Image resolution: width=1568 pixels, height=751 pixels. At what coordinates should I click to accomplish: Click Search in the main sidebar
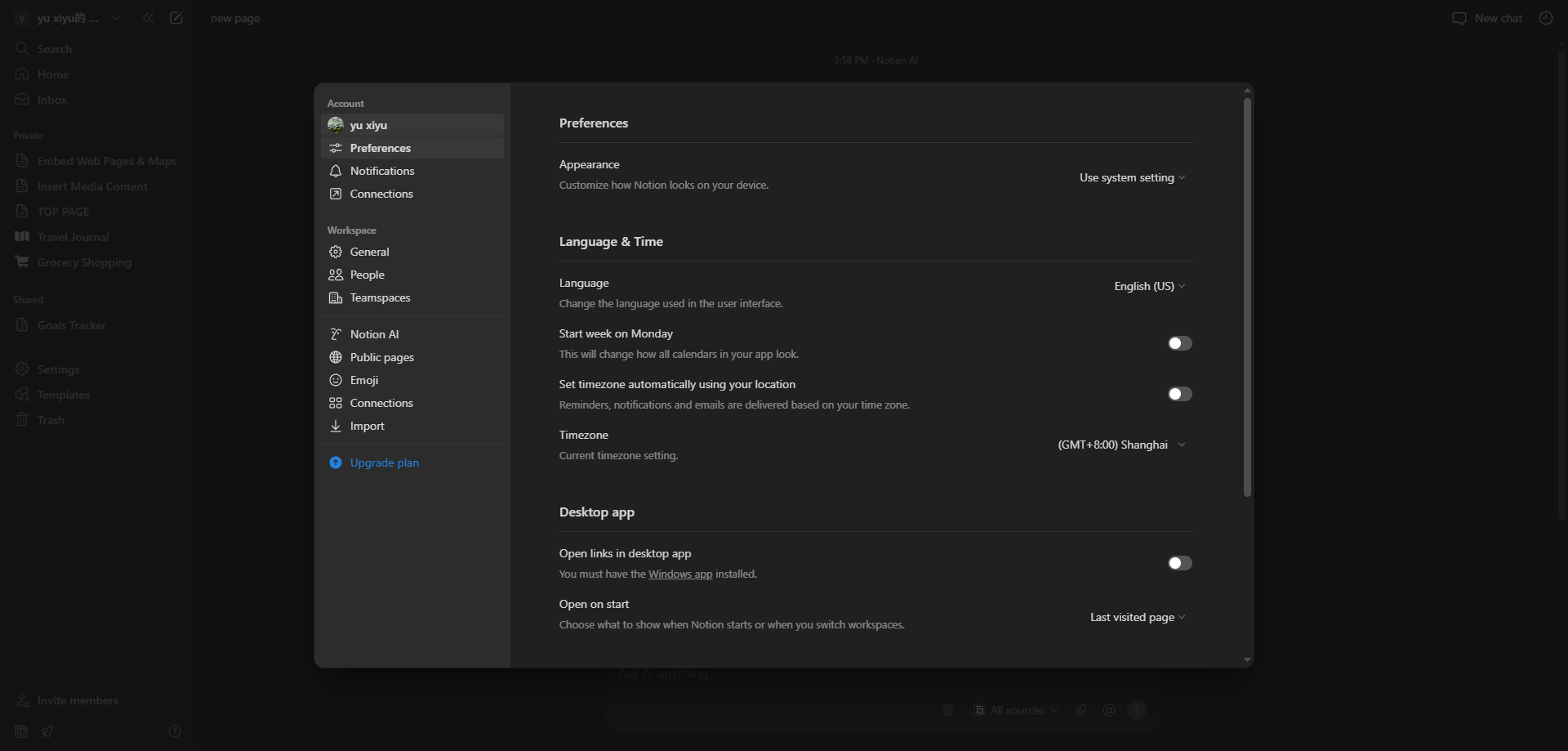click(x=96, y=49)
